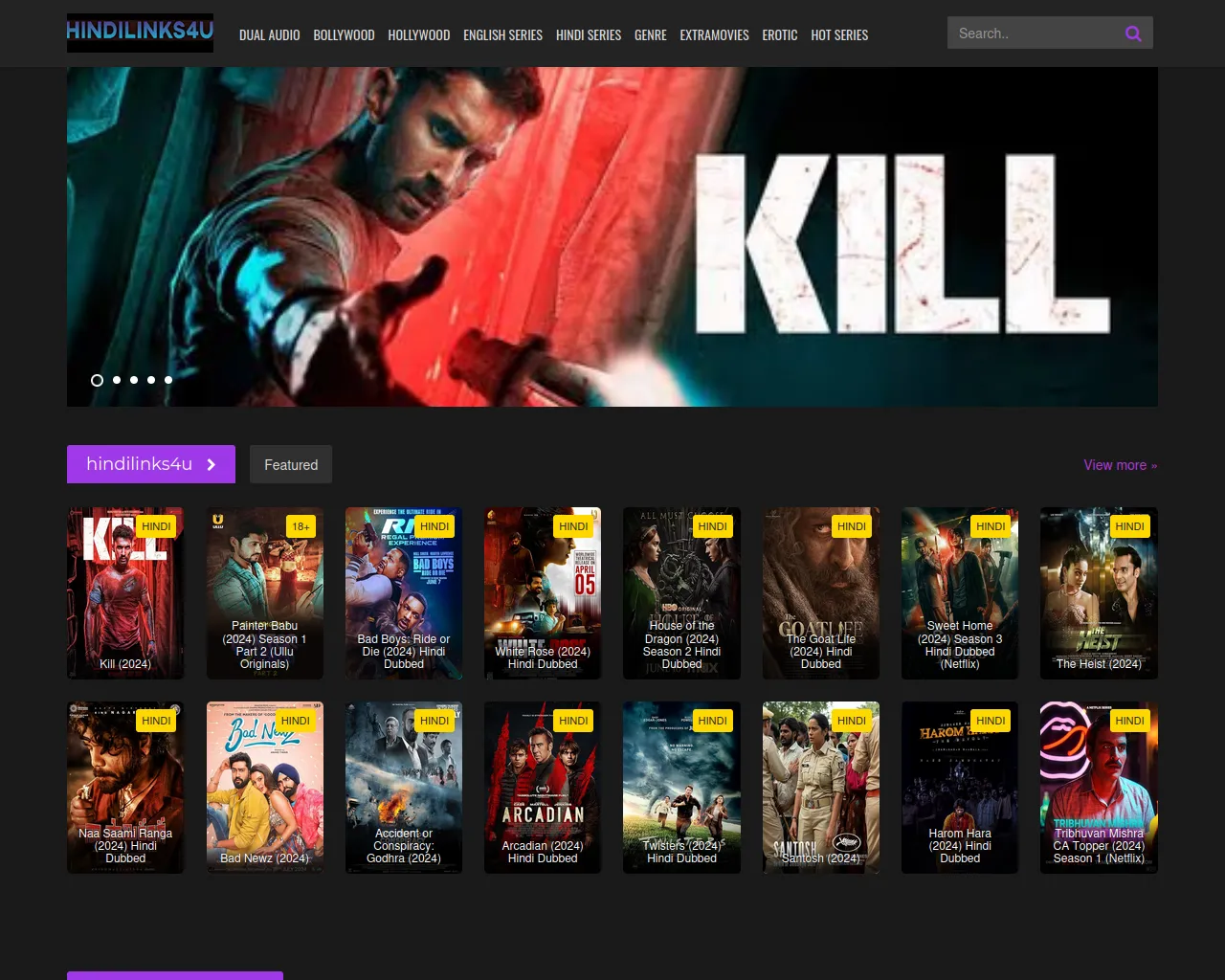Open Painter Babu Season 1 Part 2 poster
Image resolution: width=1225 pixels, height=980 pixels.
(265, 593)
